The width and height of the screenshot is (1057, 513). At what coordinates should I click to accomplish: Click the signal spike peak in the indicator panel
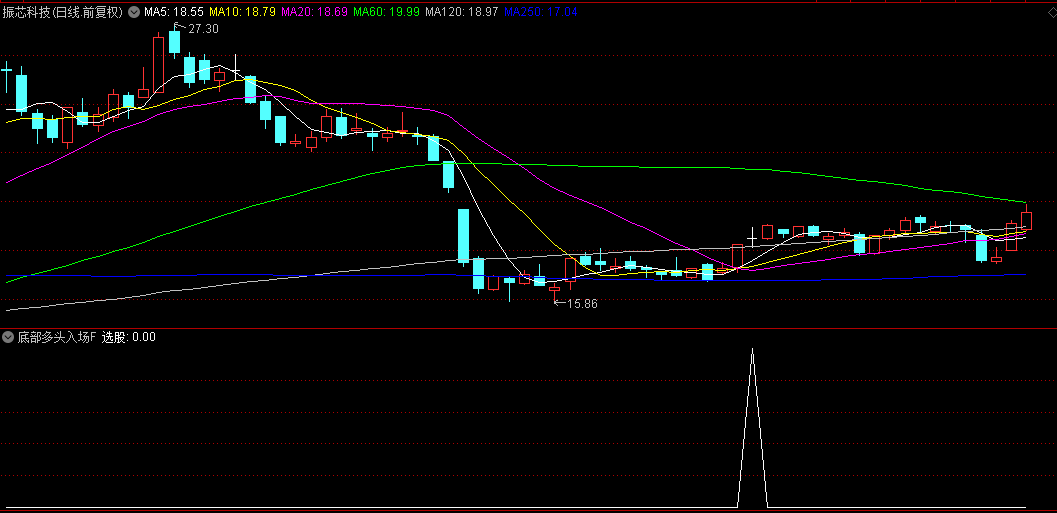tap(752, 351)
